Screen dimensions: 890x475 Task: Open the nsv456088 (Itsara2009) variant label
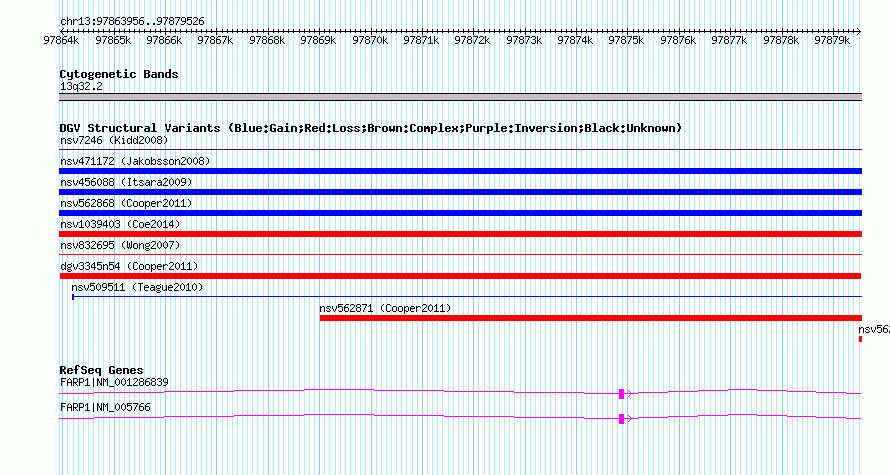(126, 182)
